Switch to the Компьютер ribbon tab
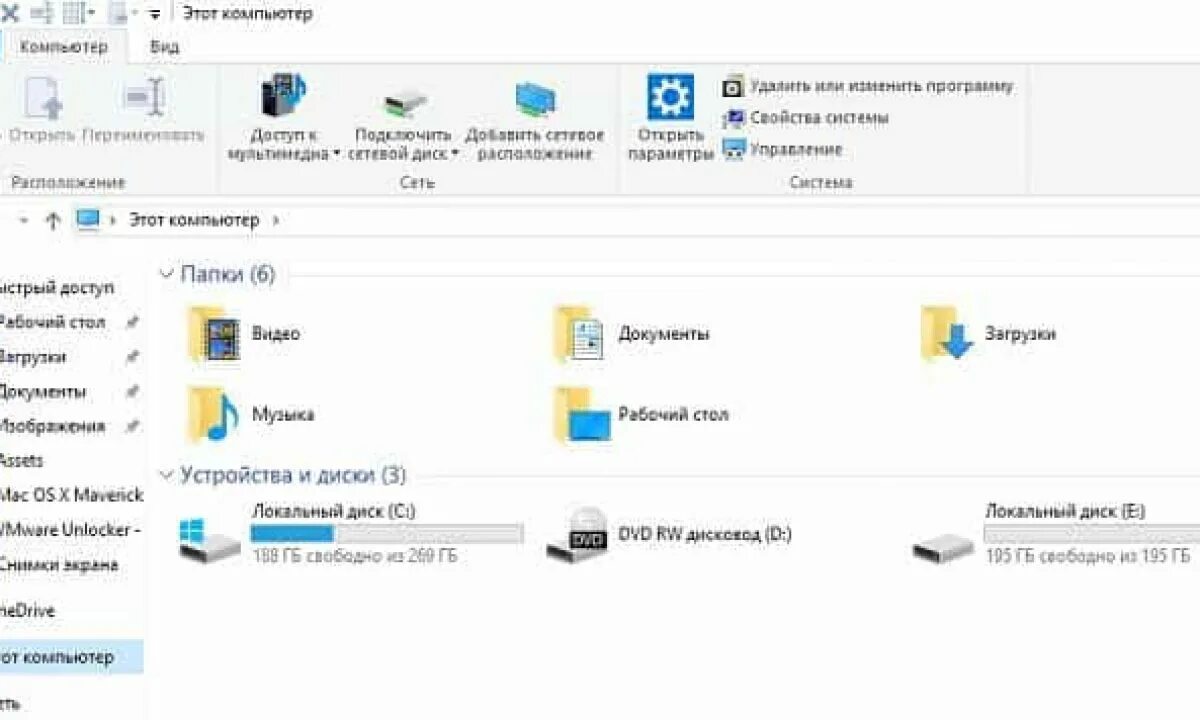 (x=63, y=46)
